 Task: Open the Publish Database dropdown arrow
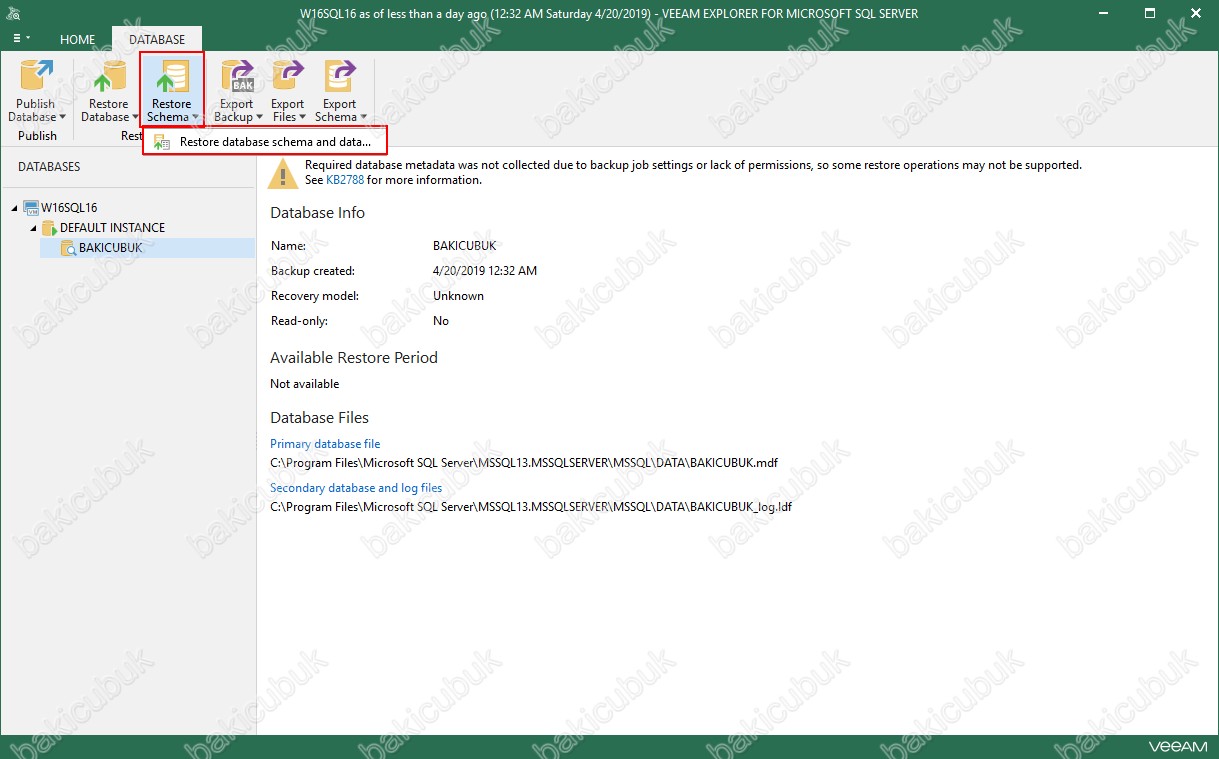(x=62, y=118)
